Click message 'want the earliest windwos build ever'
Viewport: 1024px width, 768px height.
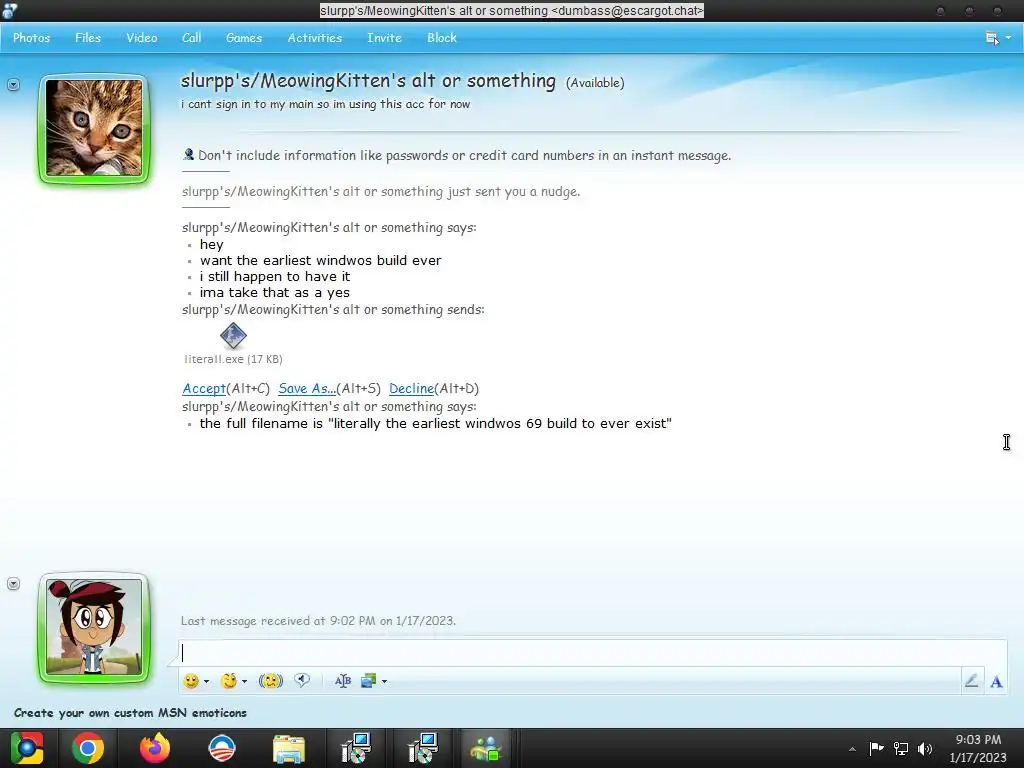click(x=321, y=261)
